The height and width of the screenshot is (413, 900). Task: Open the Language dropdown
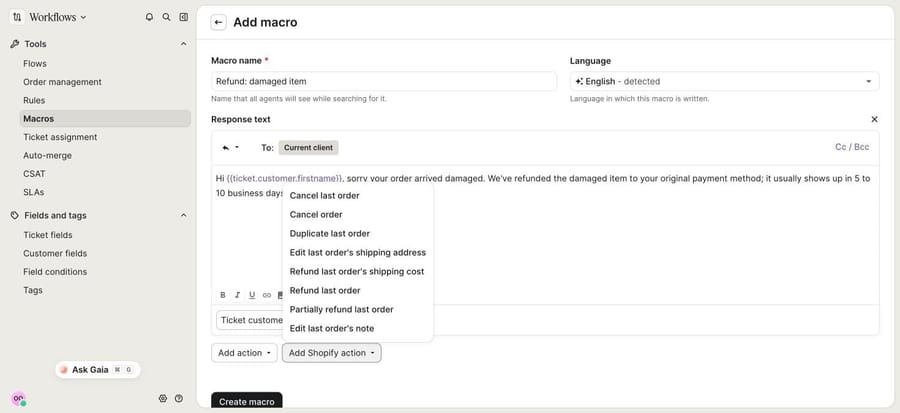[724, 81]
